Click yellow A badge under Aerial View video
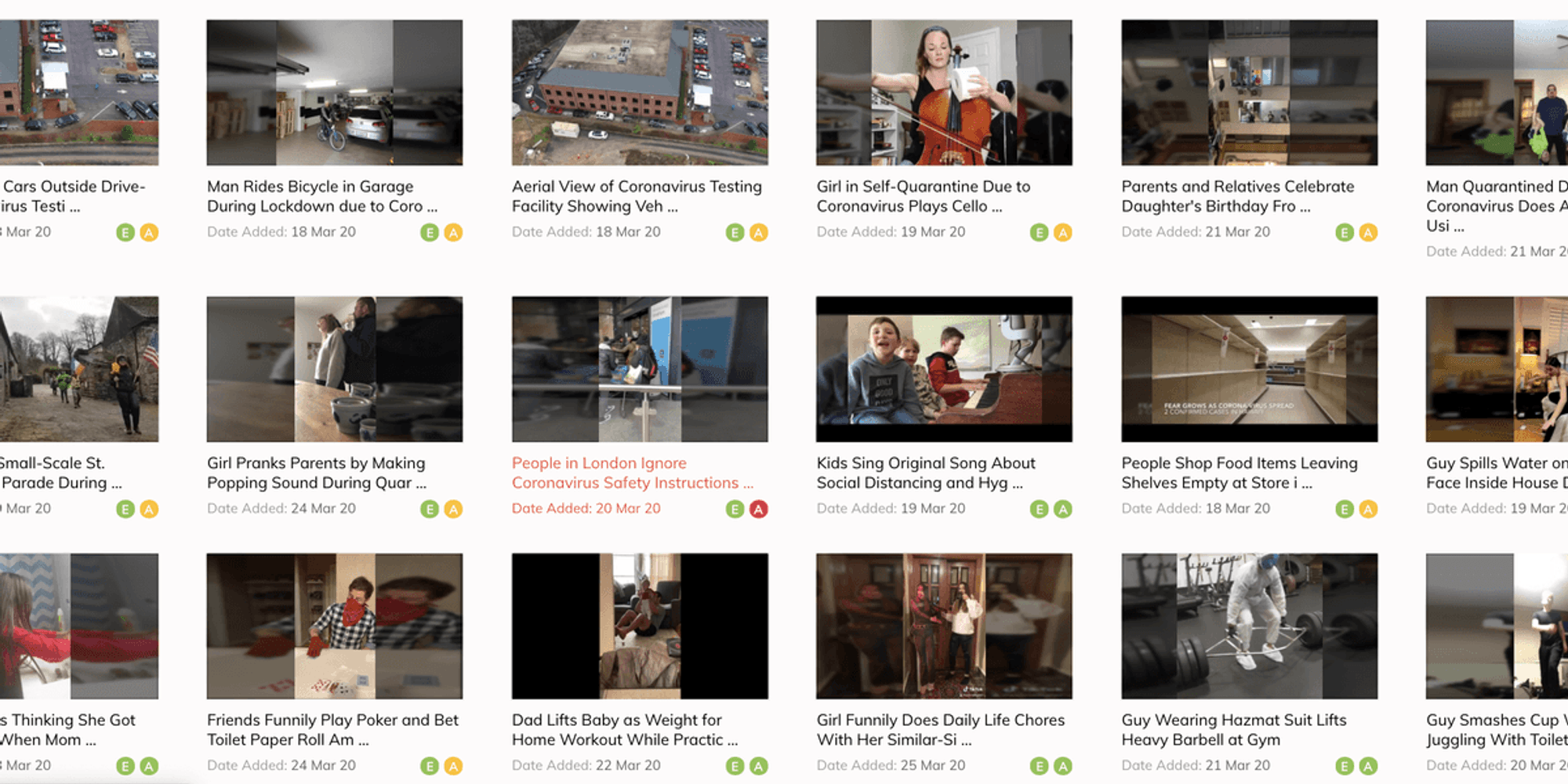The height and width of the screenshot is (784, 1568). [x=758, y=233]
